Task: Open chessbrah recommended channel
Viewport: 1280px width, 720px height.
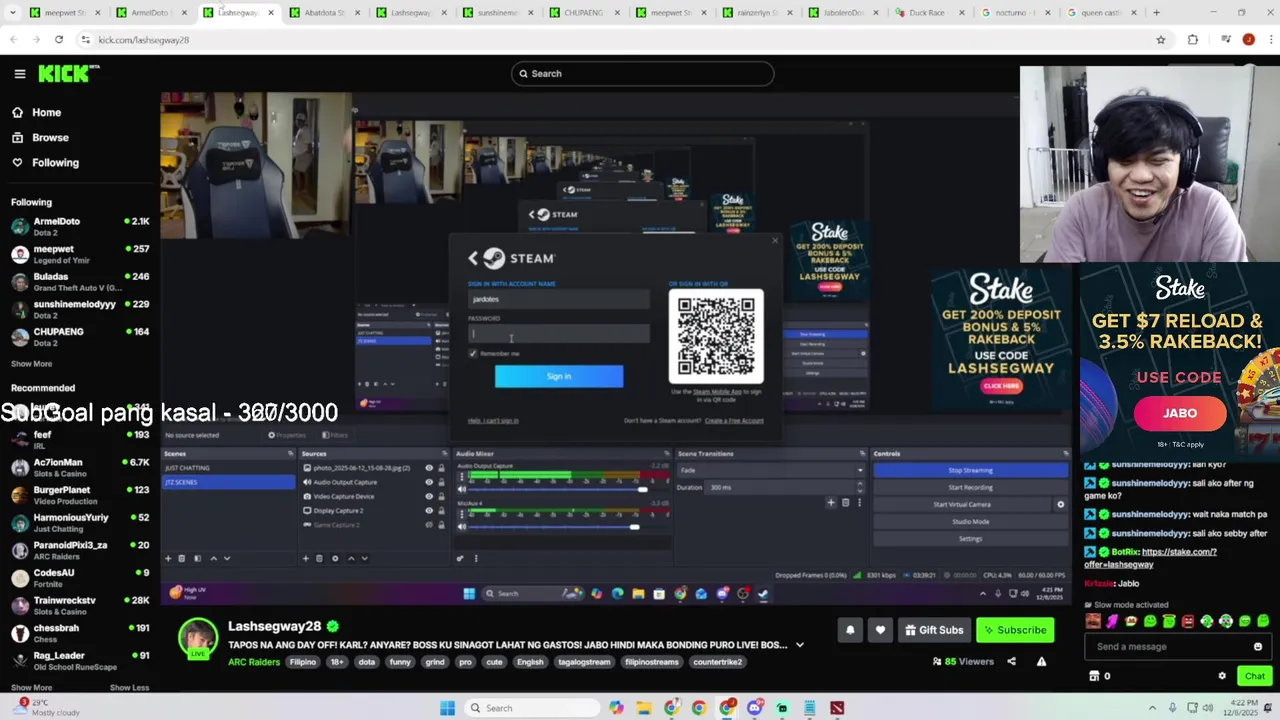Action: [x=80, y=633]
